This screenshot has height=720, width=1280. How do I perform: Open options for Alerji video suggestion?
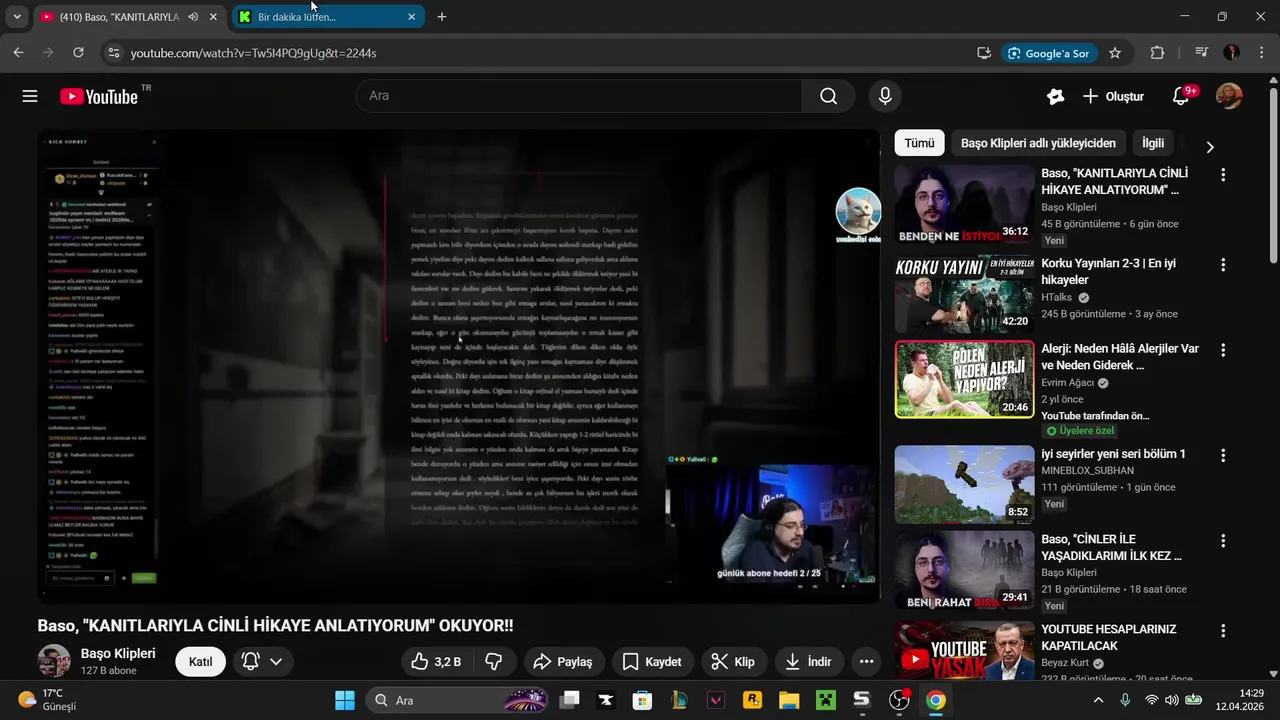point(1222,349)
